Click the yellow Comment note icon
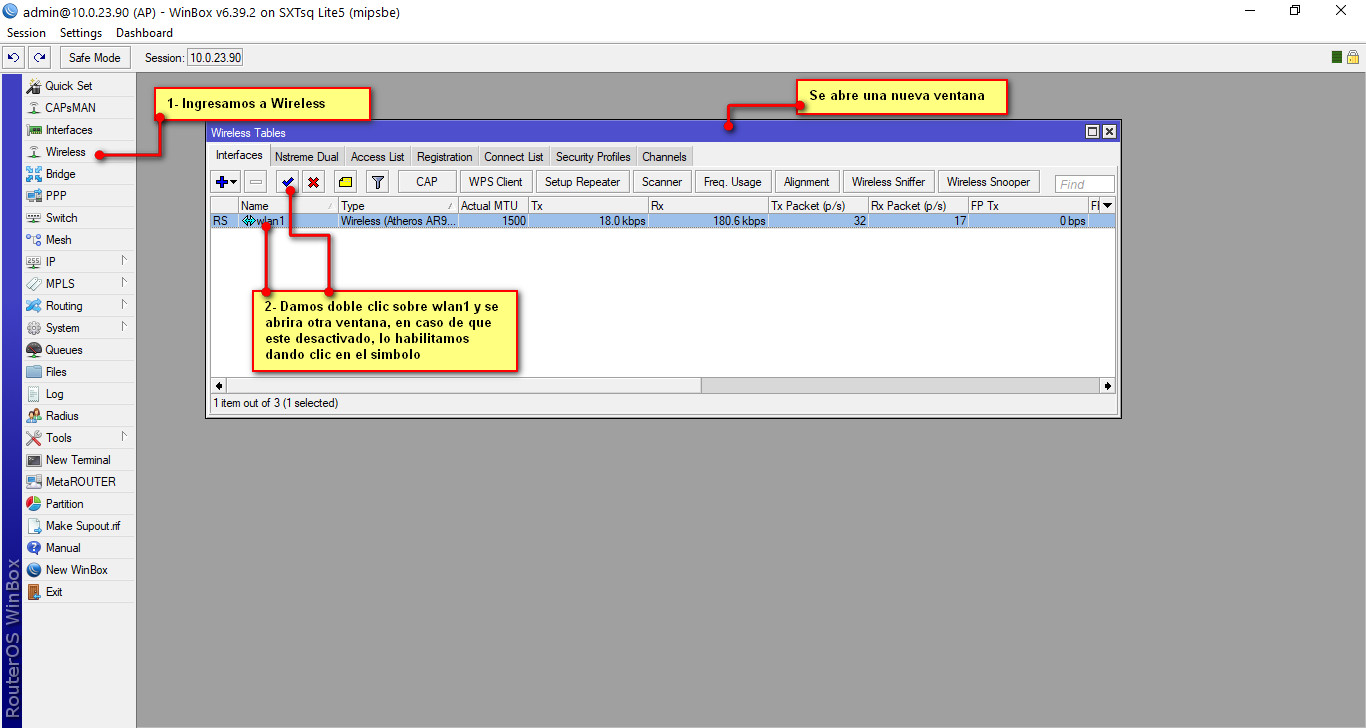1366x728 pixels. pos(345,182)
